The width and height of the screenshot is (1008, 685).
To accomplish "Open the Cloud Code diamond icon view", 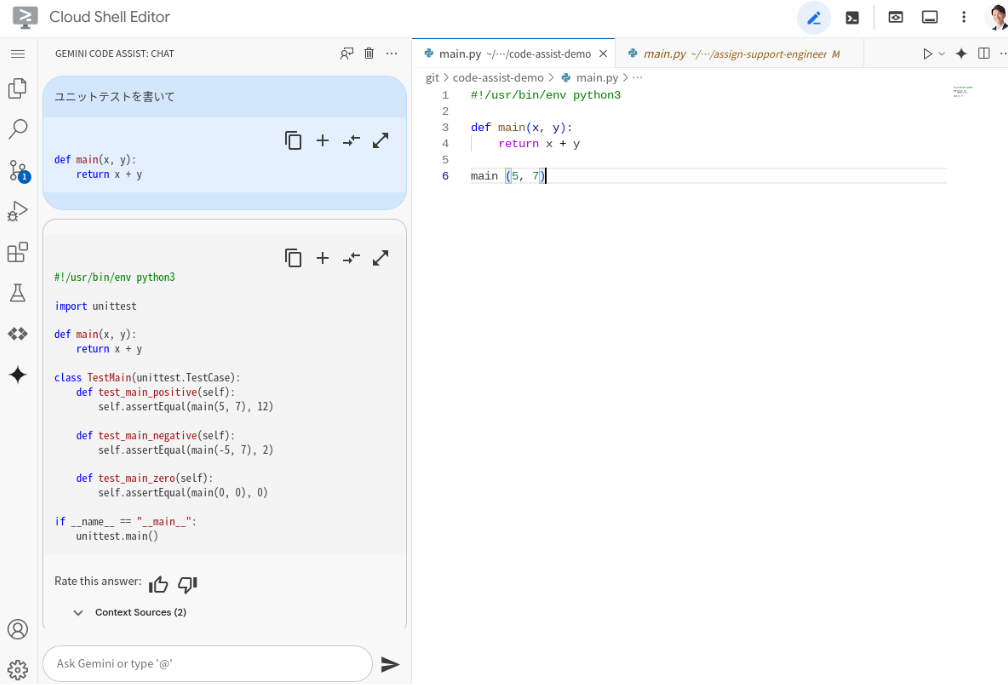I will point(18,334).
